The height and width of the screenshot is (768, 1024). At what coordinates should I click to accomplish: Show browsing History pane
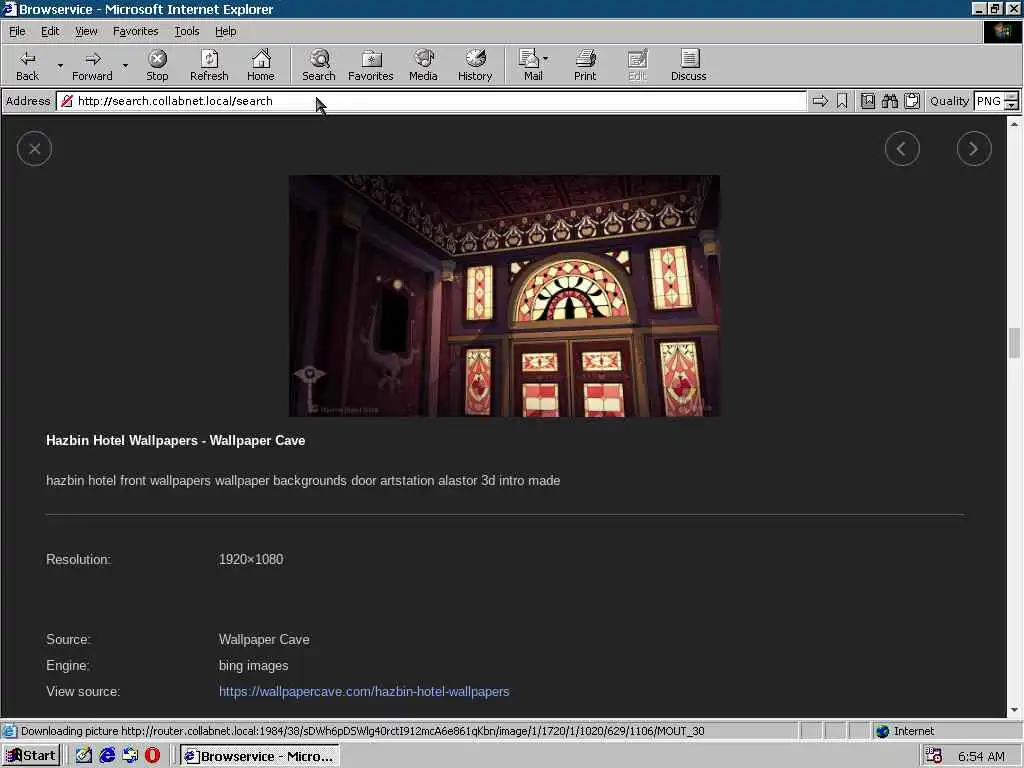475,65
